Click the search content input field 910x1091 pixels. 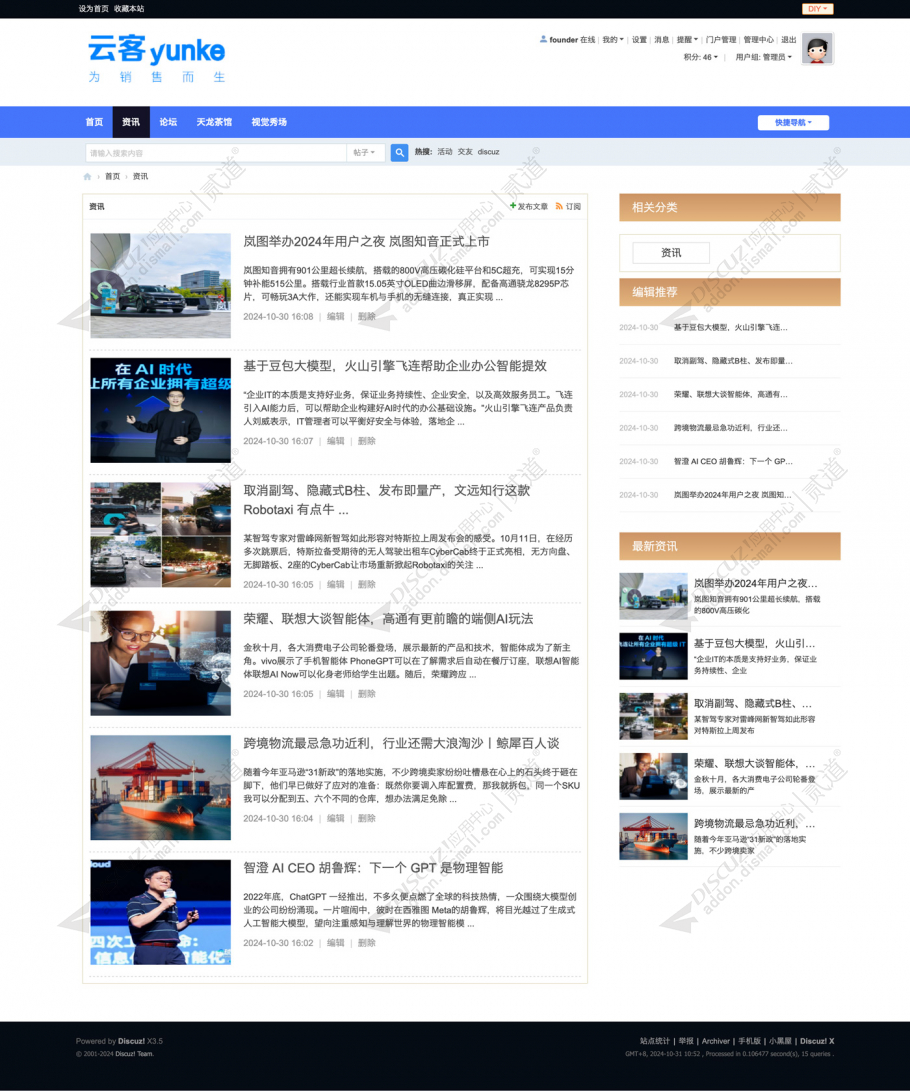click(x=216, y=152)
